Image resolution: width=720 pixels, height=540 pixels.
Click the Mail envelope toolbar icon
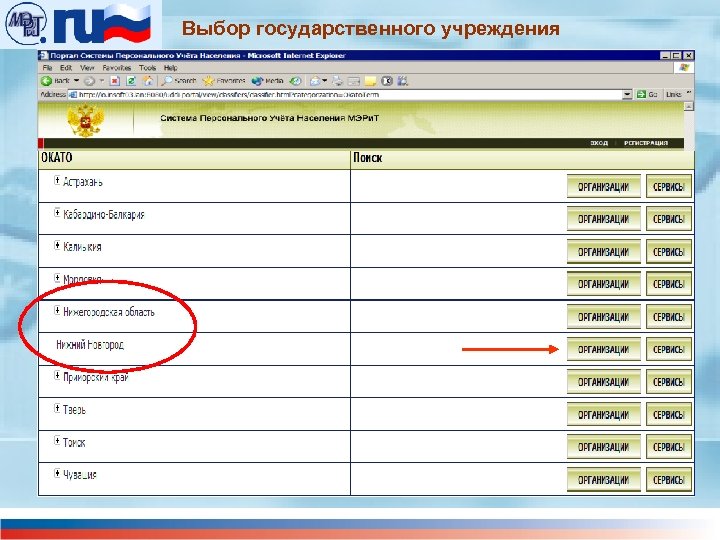pyautogui.click(x=315, y=81)
